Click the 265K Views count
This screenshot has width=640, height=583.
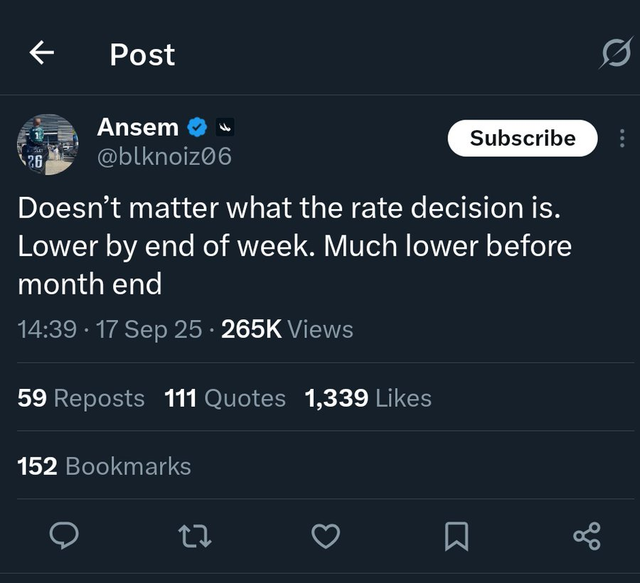coord(287,329)
